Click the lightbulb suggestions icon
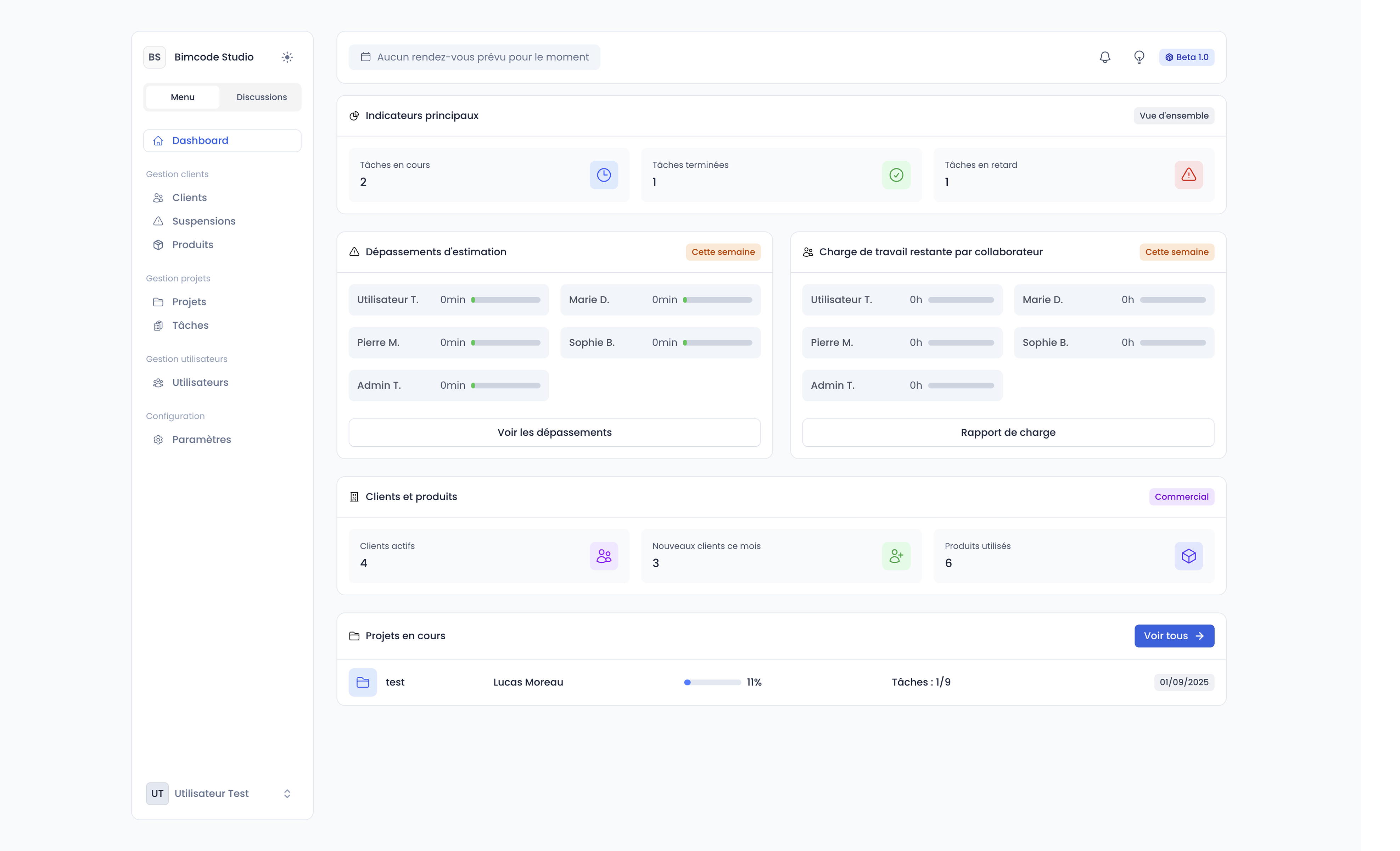 coord(1139,57)
